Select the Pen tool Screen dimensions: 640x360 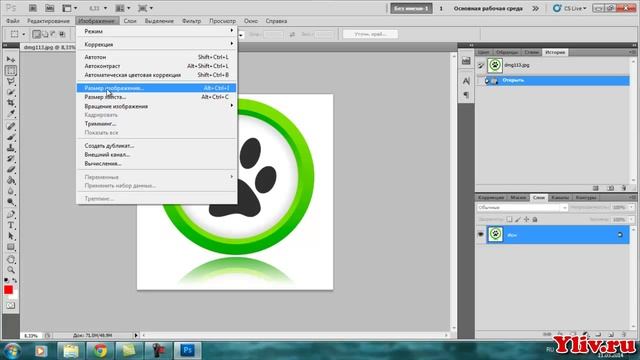(x=11, y=215)
